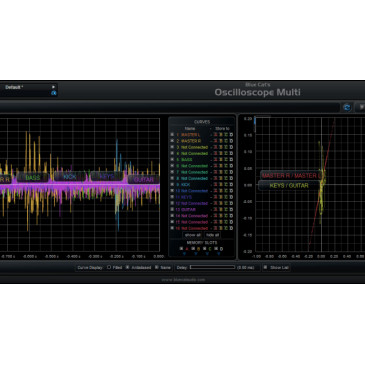Open dropdown arrow under memory slot B
This screenshot has height=365, width=365.
coord(196,254)
